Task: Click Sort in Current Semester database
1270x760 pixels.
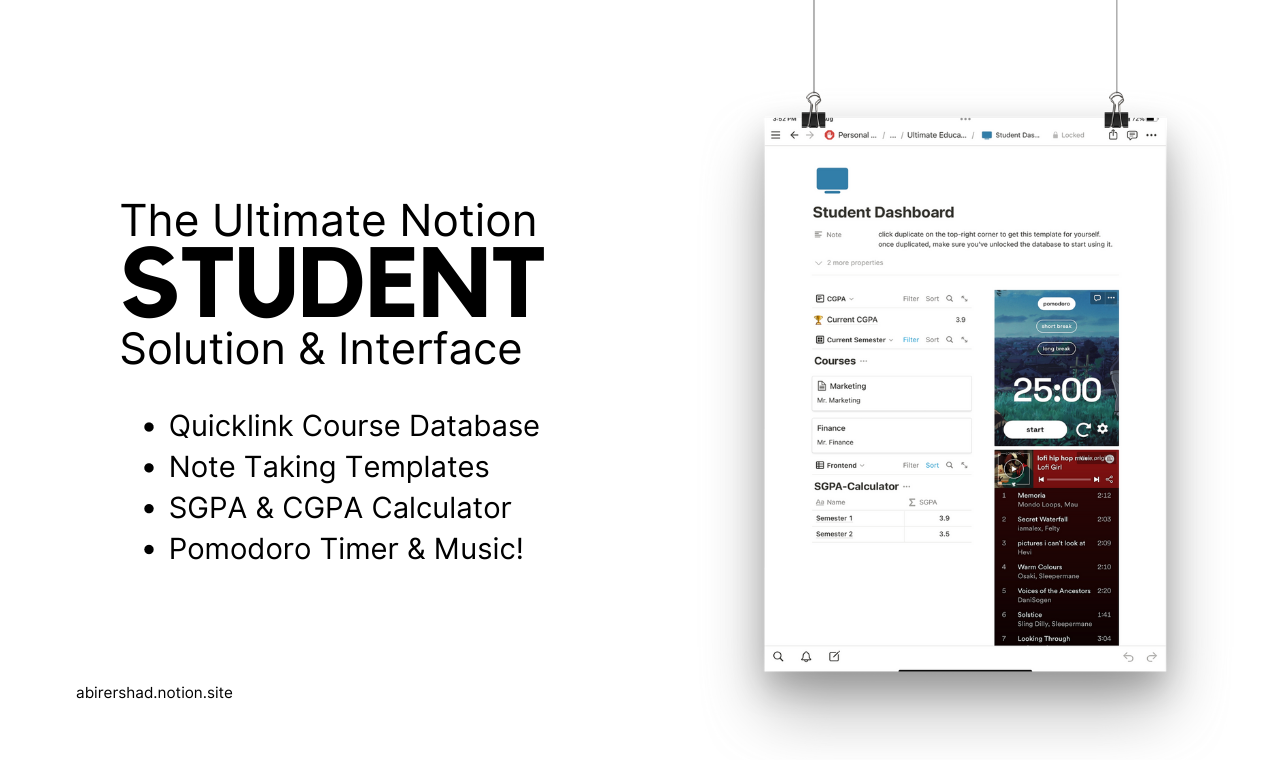Action: point(932,340)
